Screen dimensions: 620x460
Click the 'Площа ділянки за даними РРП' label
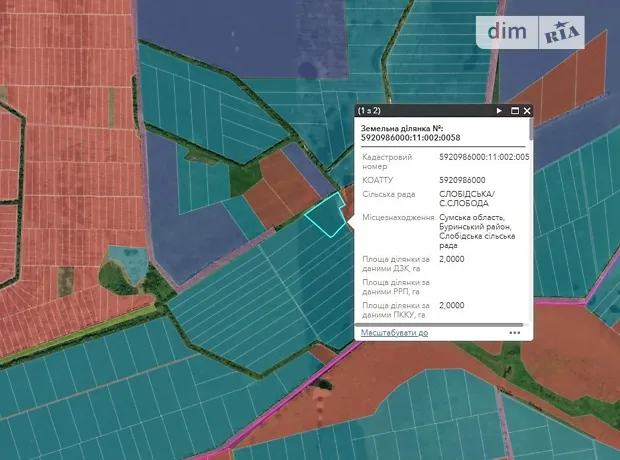[396, 286]
